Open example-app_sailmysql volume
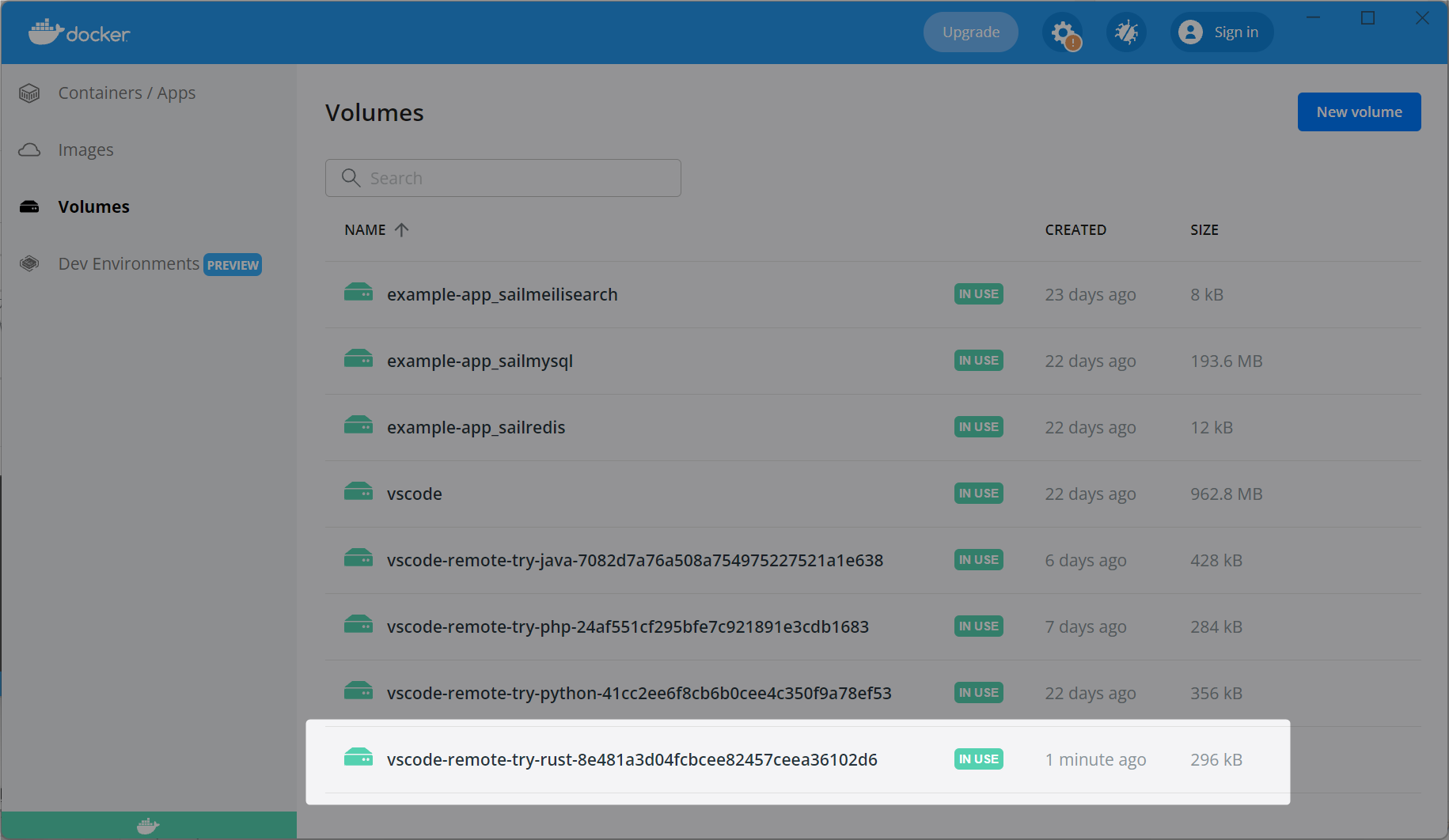Image resolution: width=1449 pixels, height=840 pixels. [x=480, y=361]
